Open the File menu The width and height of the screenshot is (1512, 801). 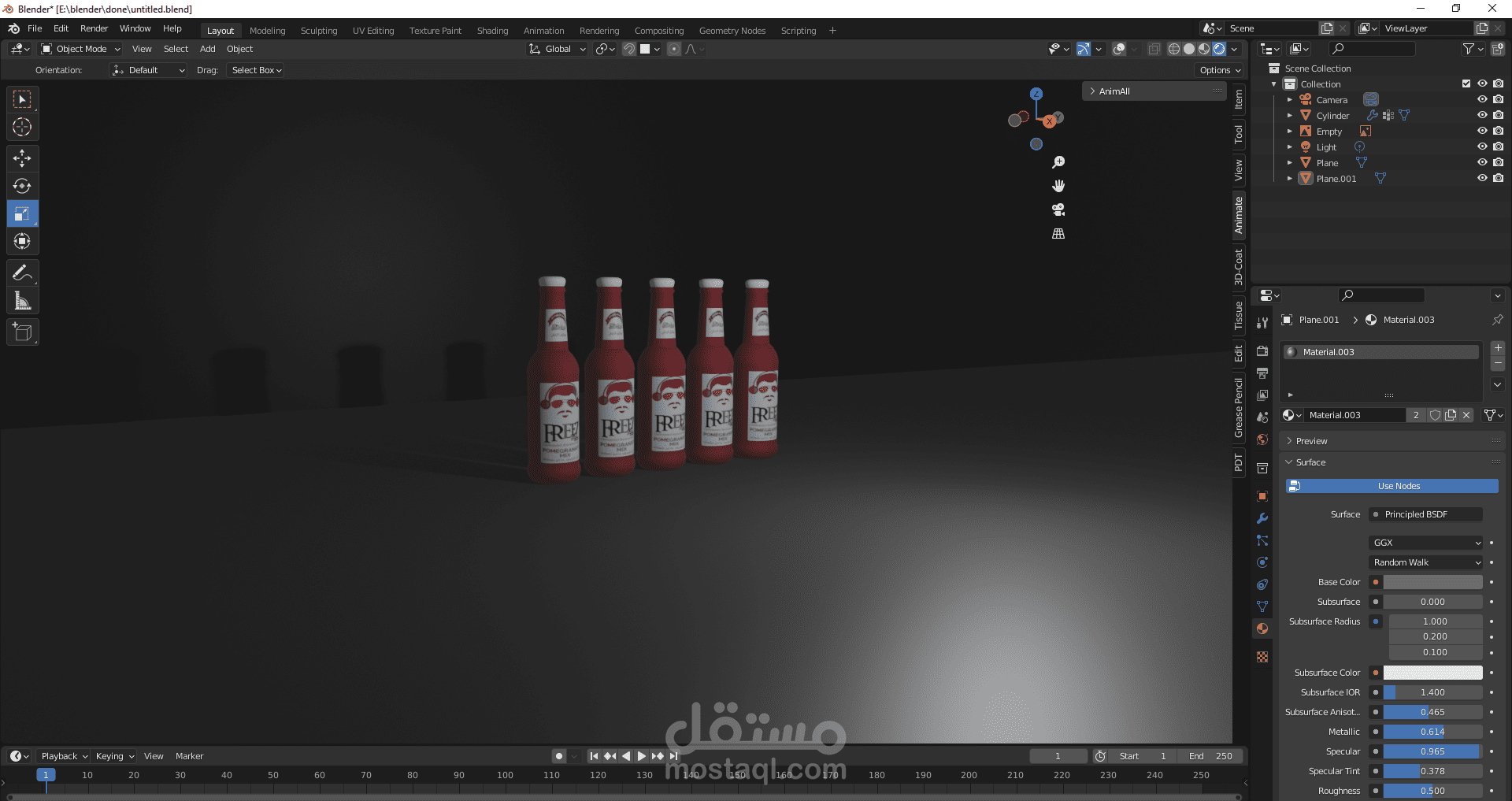click(x=35, y=28)
